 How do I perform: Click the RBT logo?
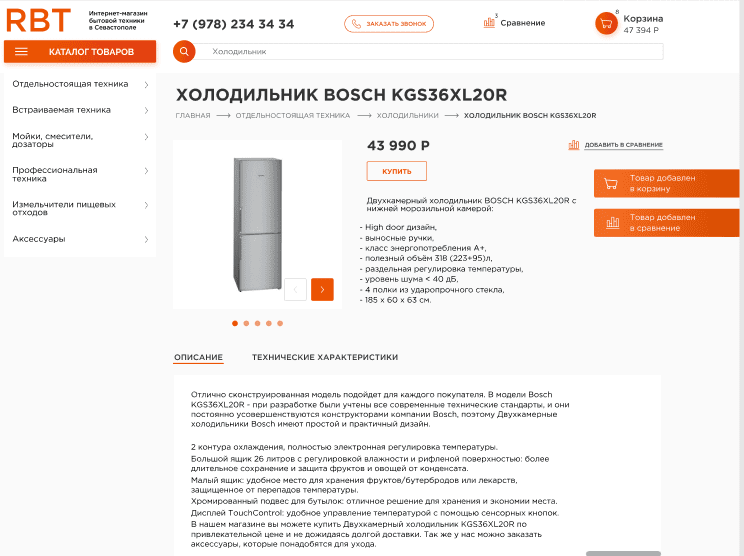click(x=39, y=21)
